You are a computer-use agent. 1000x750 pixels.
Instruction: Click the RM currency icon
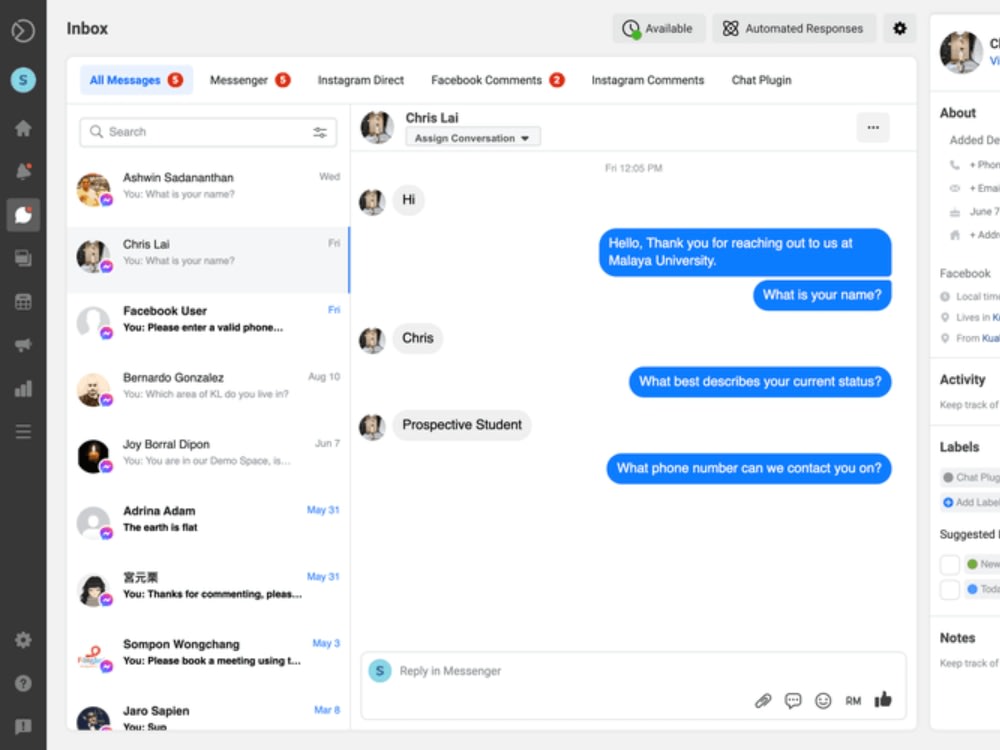coord(853,701)
